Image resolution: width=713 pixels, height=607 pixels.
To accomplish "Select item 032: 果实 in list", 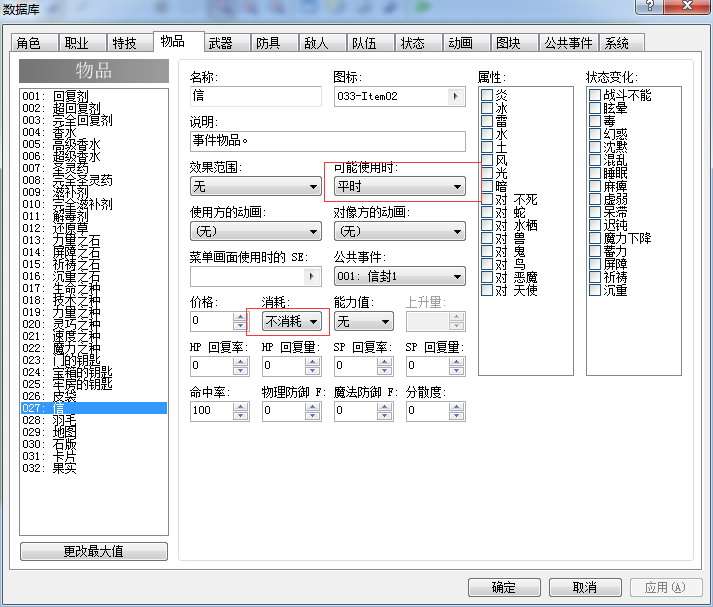I will pos(94,468).
